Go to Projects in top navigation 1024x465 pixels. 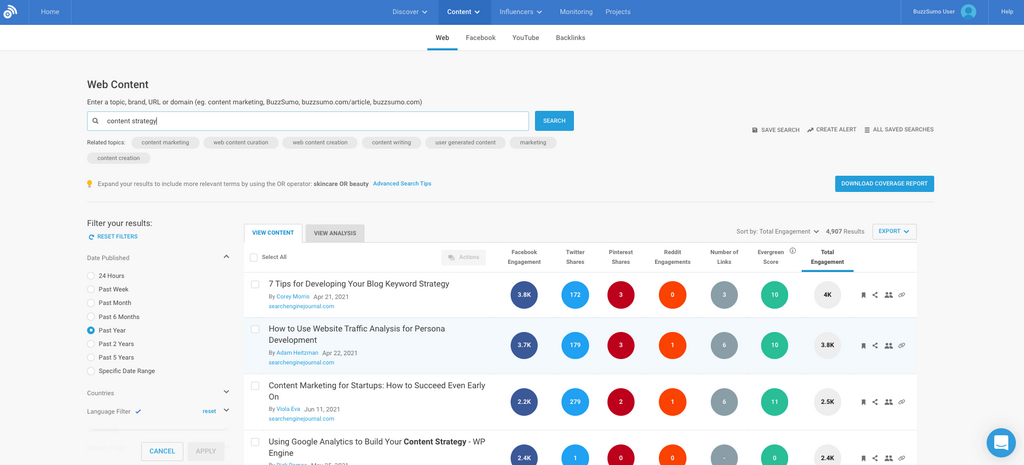click(x=618, y=12)
